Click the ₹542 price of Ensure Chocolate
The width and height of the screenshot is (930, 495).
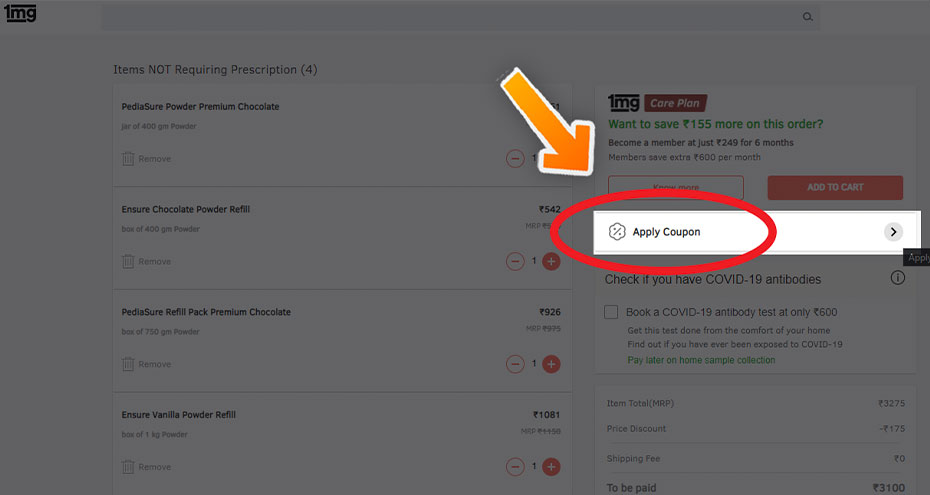click(x=549, y=209)
